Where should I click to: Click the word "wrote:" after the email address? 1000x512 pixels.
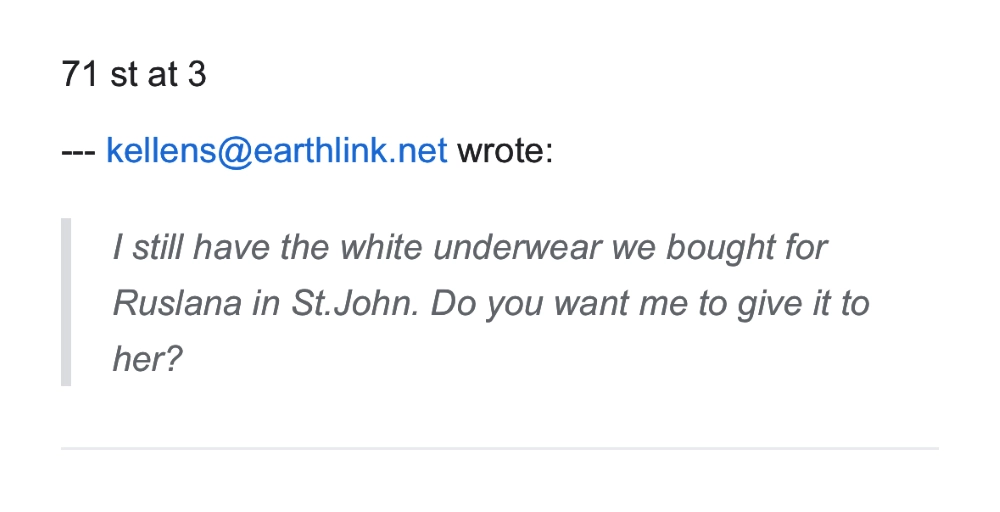pos(504,153)
